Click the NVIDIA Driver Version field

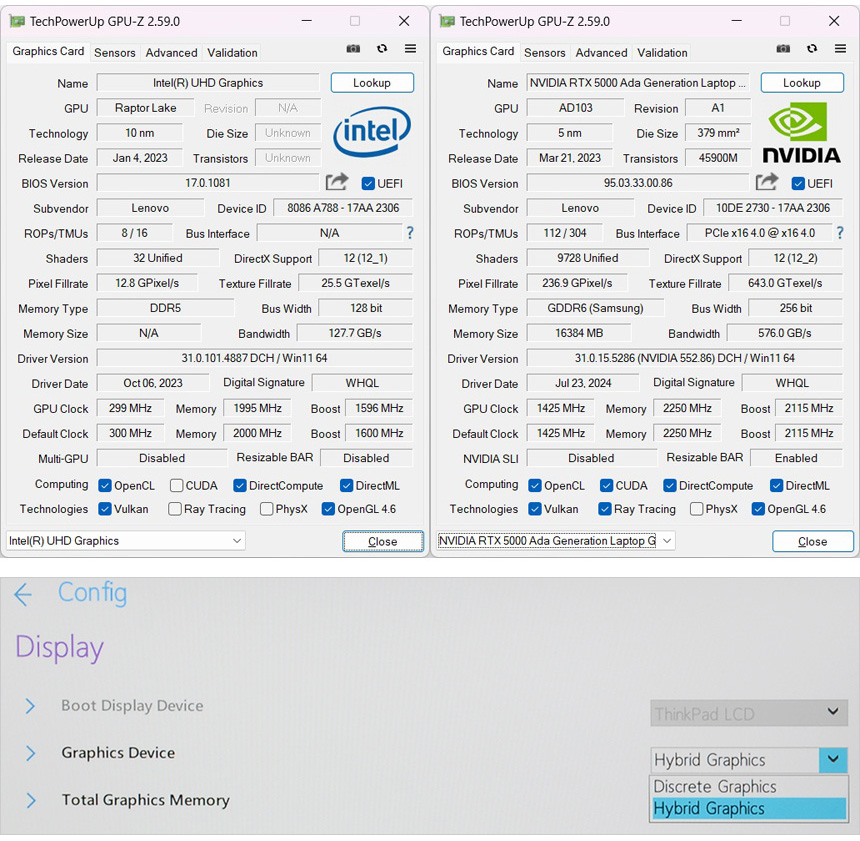[684, 358]
